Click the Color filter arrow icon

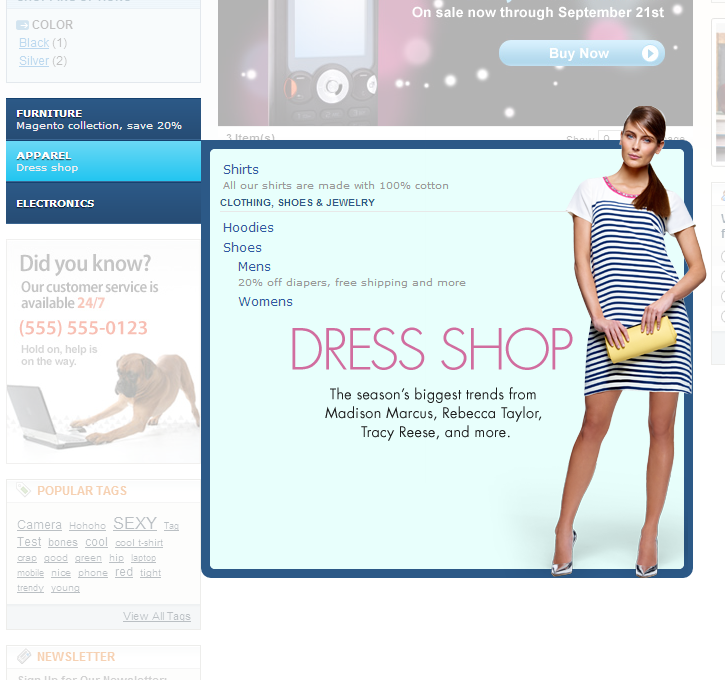pyautogui.click(x=22, y=25)
